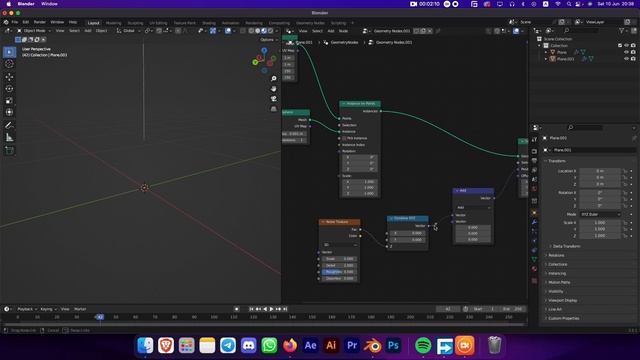This screenshot has width=640, height=360.
Task: Open the node editor Node menu
Action: pos(344,31)
